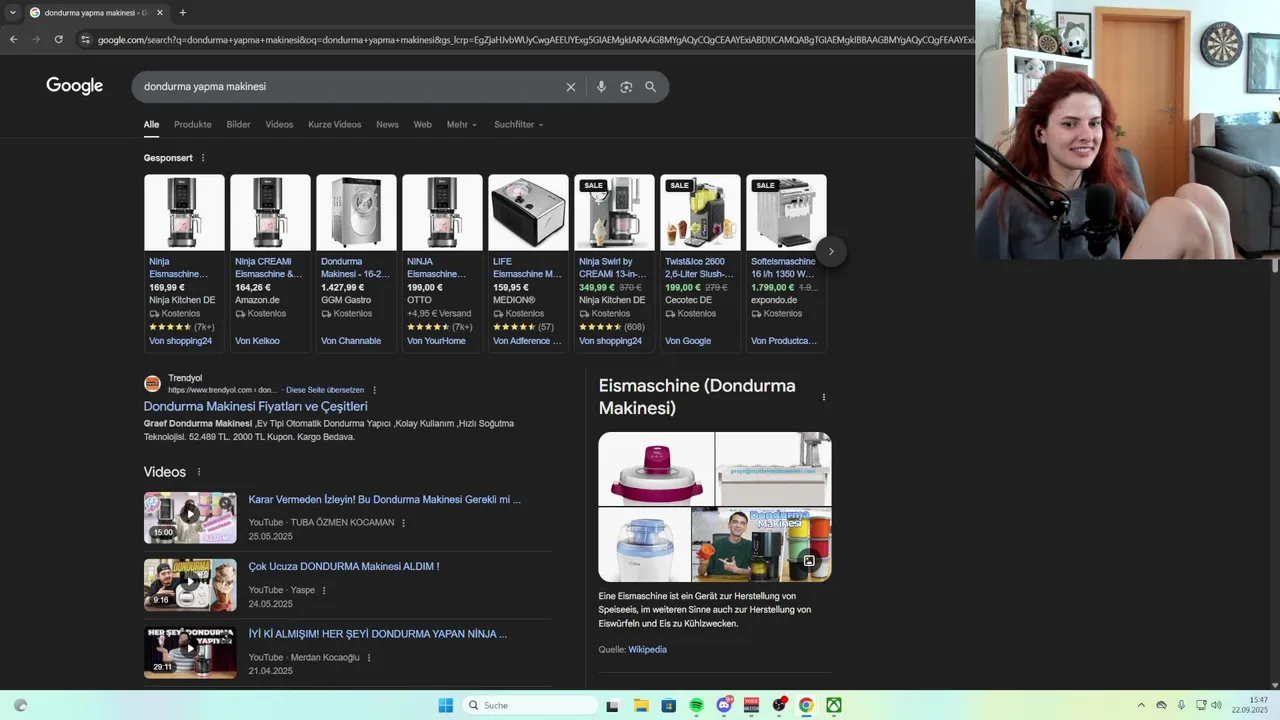Open Xbox app in the taskbar

[x=833, y=705]
